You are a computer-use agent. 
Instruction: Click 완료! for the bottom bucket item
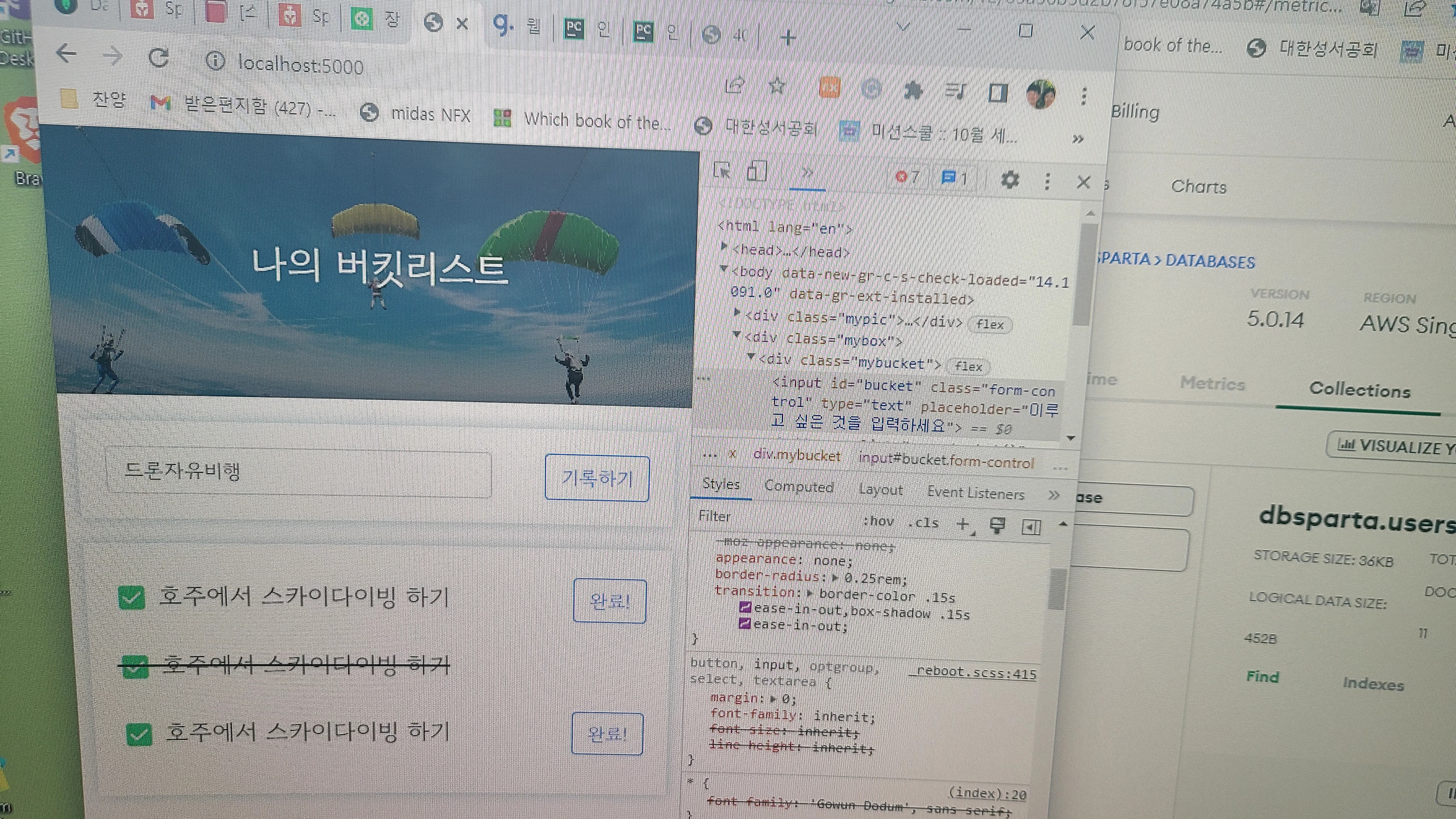tap(607, 734)
